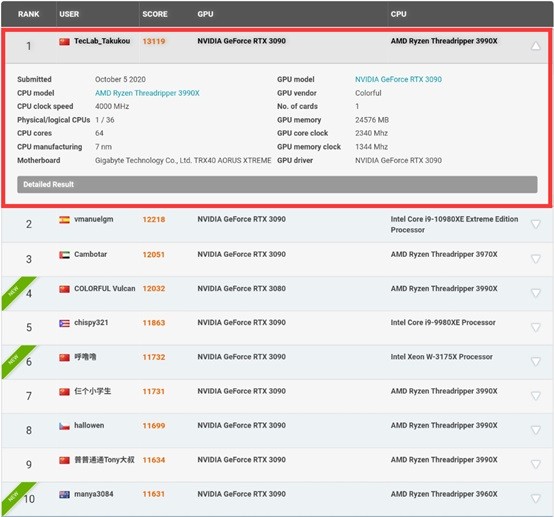Expand the COLORFUL Vulcan row details
554x517 pixels.
click(536, 293)
